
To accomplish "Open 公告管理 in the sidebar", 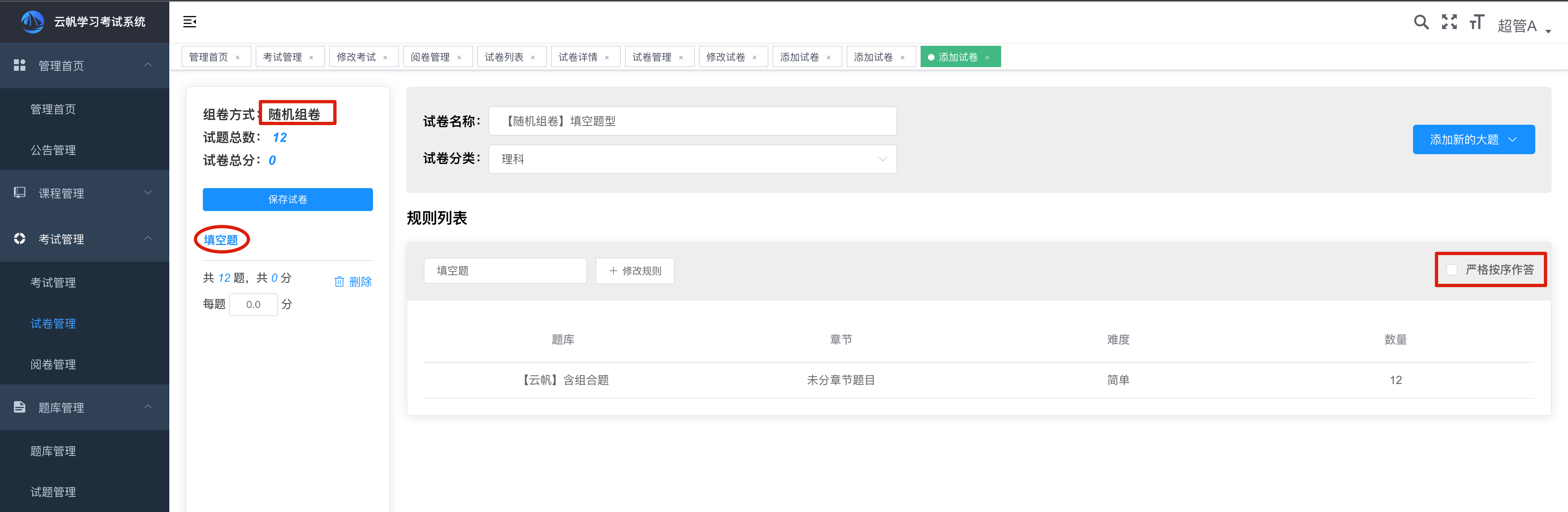I will coord(54,150).
